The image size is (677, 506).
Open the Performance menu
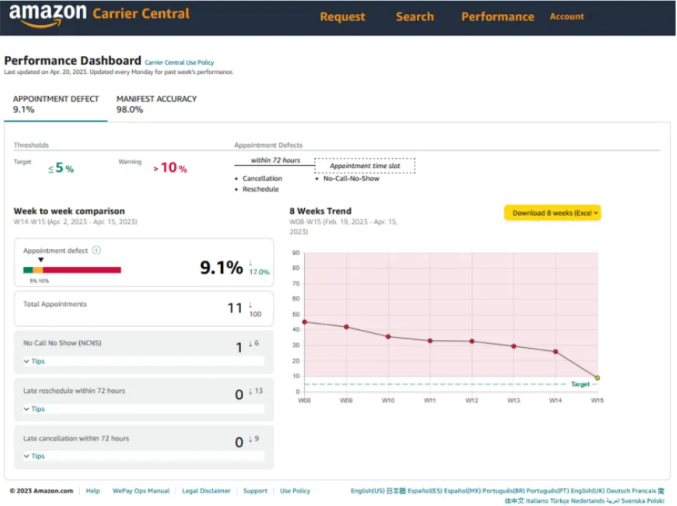(497, 17)
